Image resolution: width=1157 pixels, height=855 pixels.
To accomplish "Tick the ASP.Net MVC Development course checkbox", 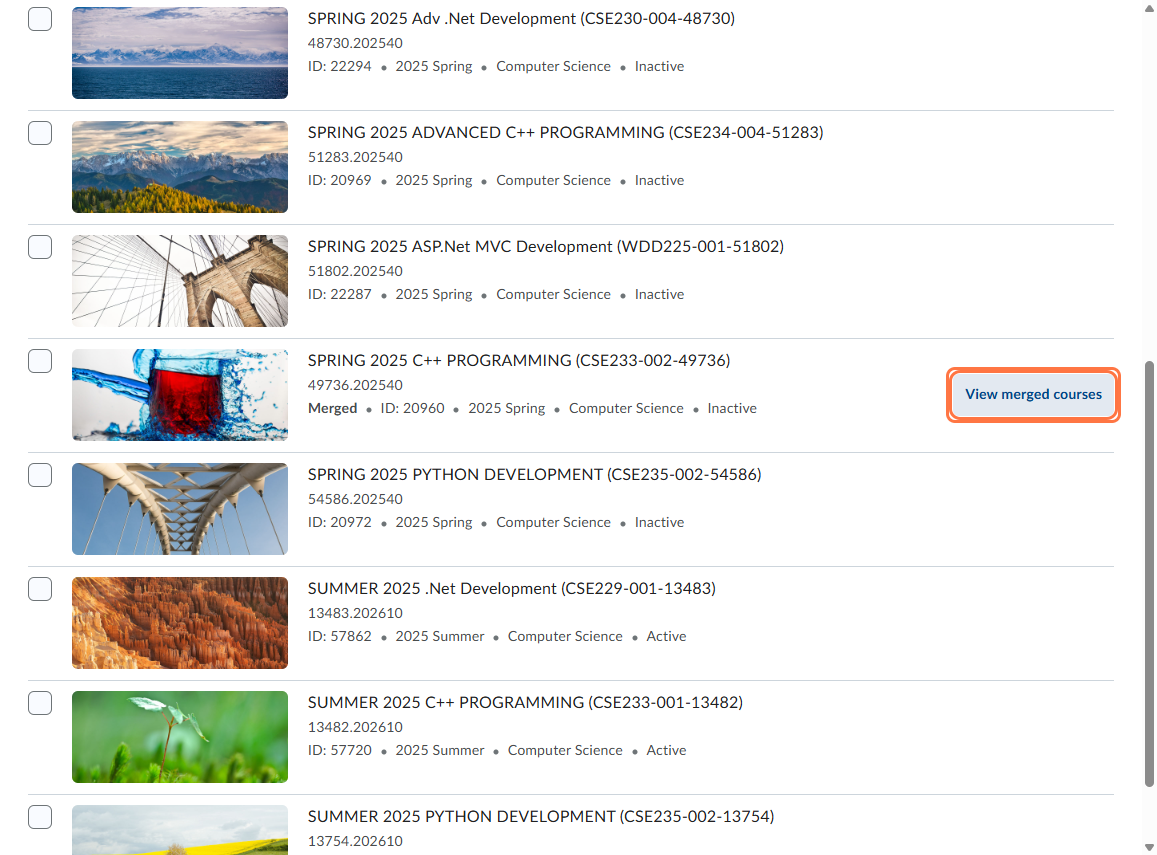I will 40,247.
